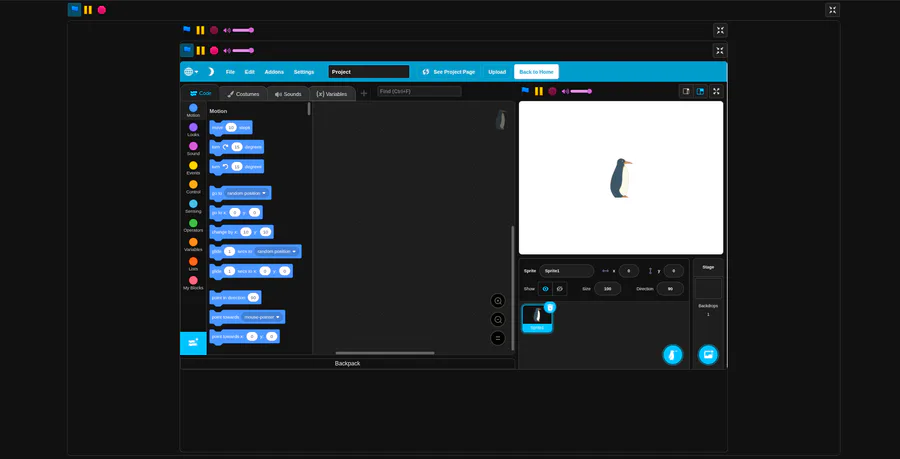Click the plus icon beside Variables tab
Image resolution: width=900 pixels, height=459 pixels.
(364, 93)
